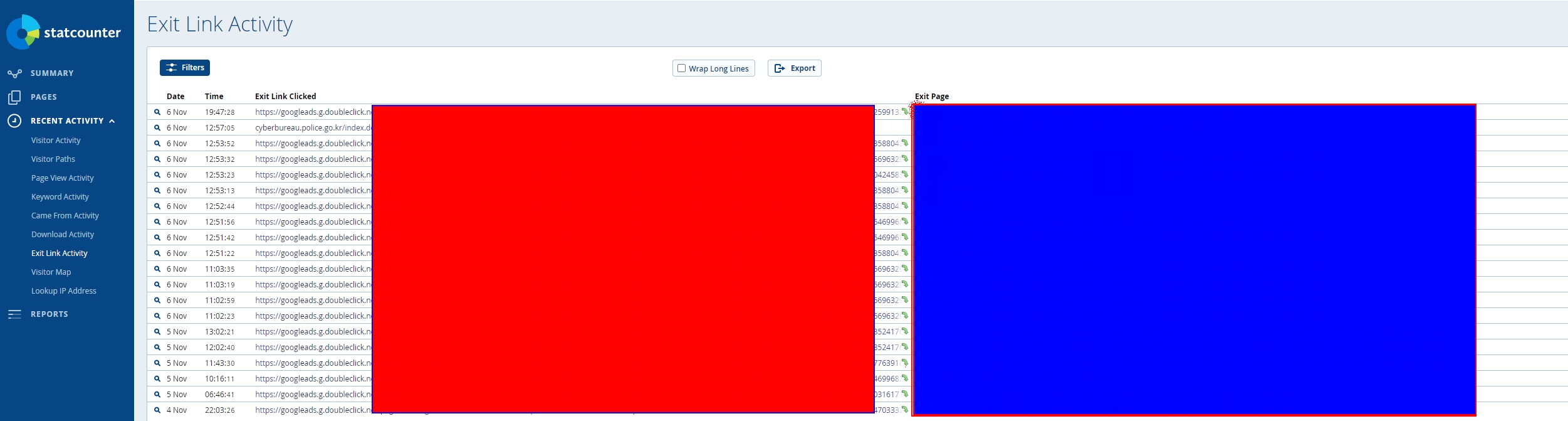Magnify the visit at 19:47:28
The height and width of the screenshot is (421, 1568).
point(157,112)
